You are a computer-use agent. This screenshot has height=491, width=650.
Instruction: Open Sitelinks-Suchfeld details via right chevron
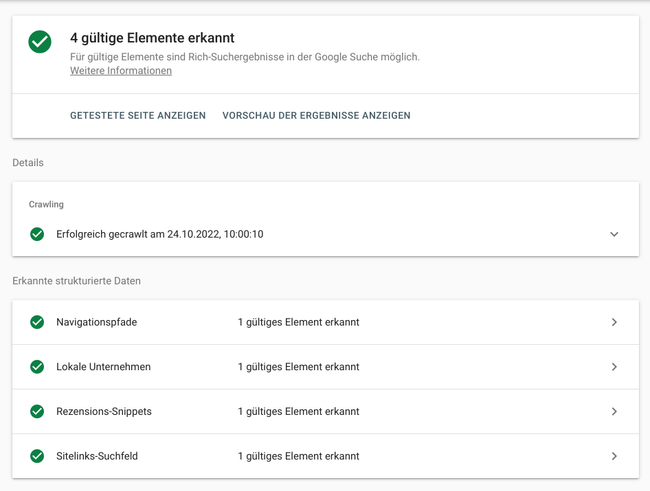tap(614, 456)
